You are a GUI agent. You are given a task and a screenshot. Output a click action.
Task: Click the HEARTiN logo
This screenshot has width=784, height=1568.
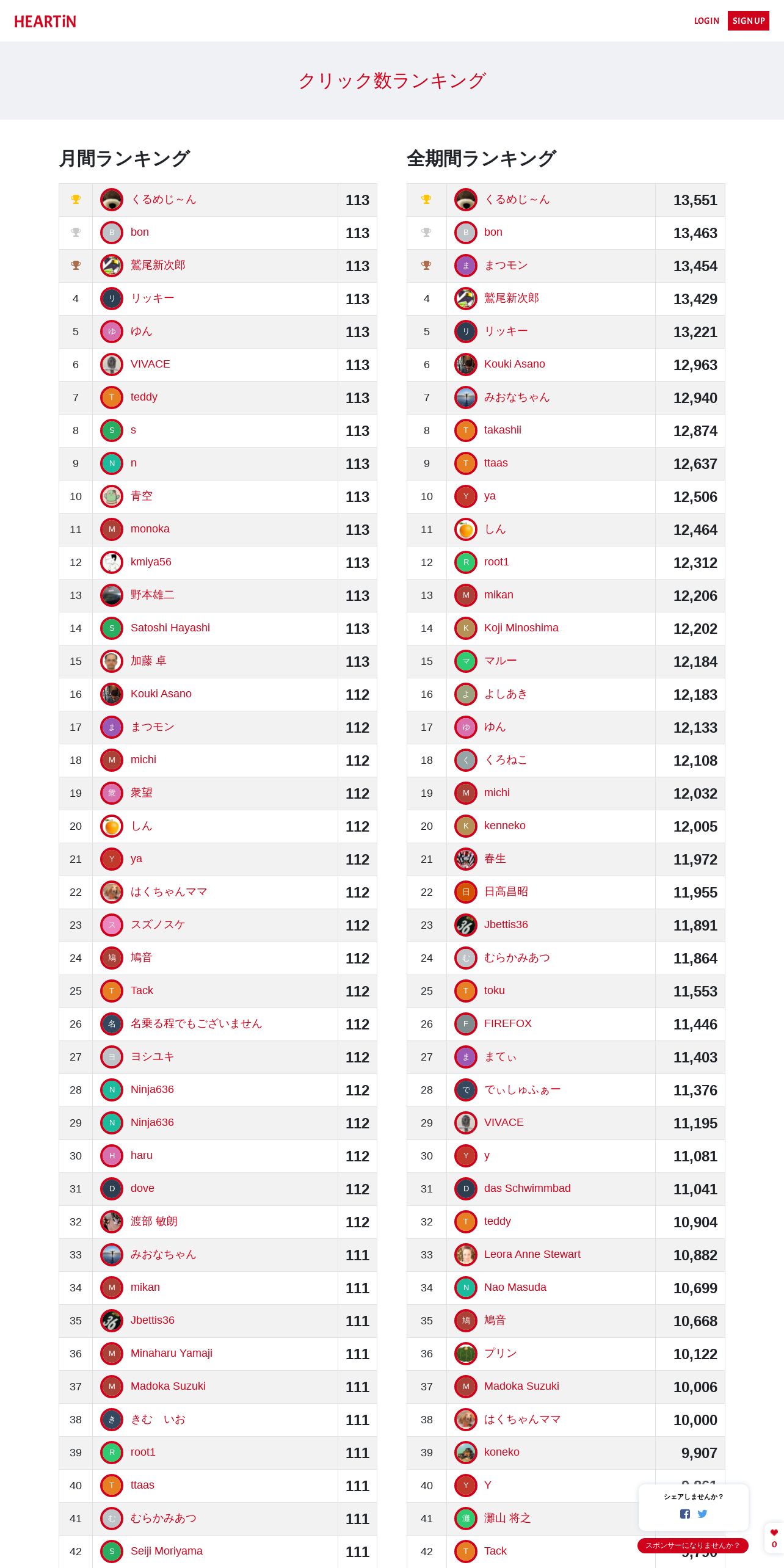pos(45,21)
